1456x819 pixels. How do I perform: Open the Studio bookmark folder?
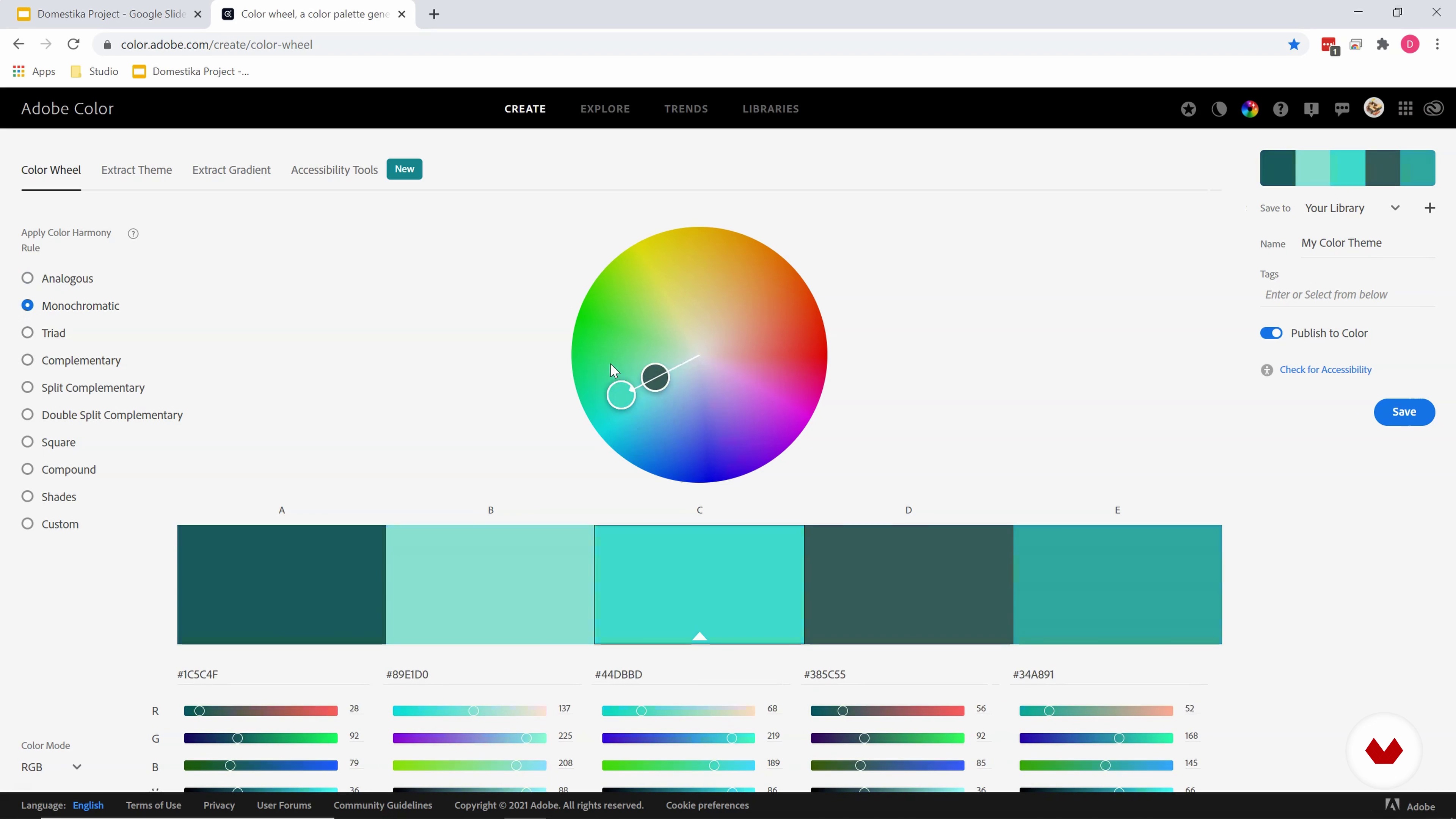tap(94, 71)
